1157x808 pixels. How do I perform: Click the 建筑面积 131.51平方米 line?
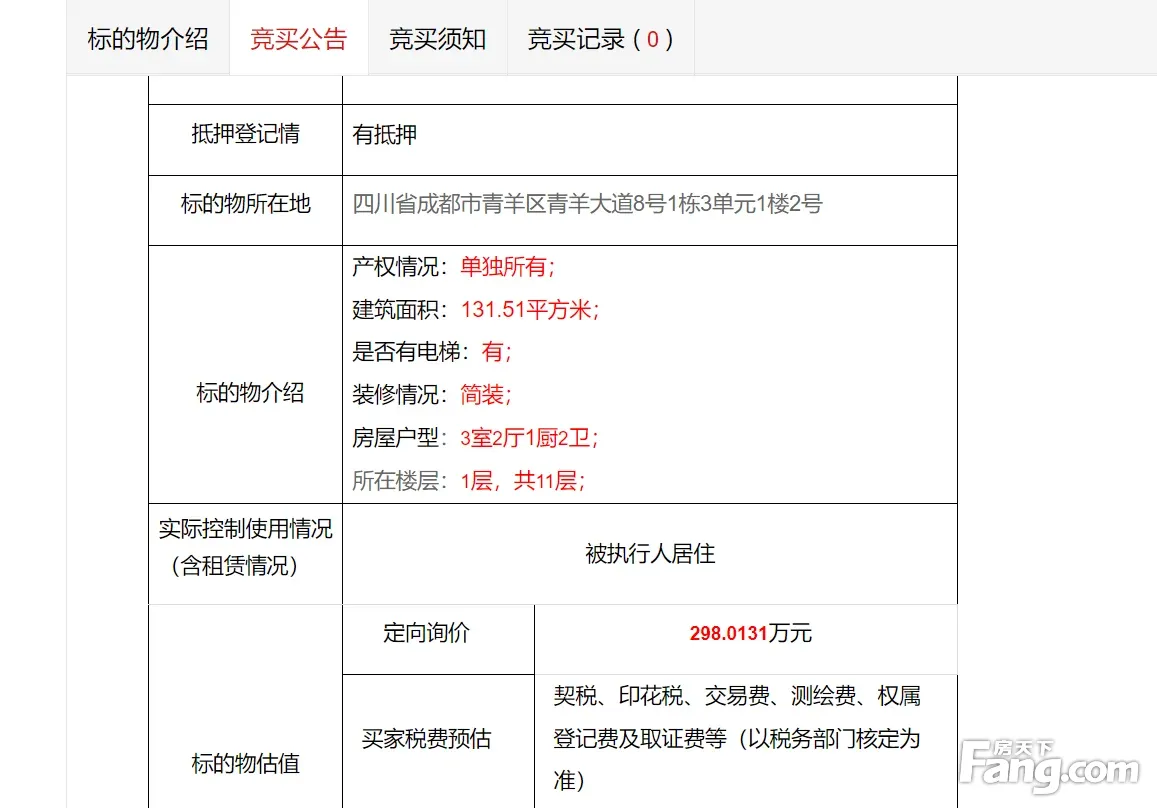[x=475, y=310]
